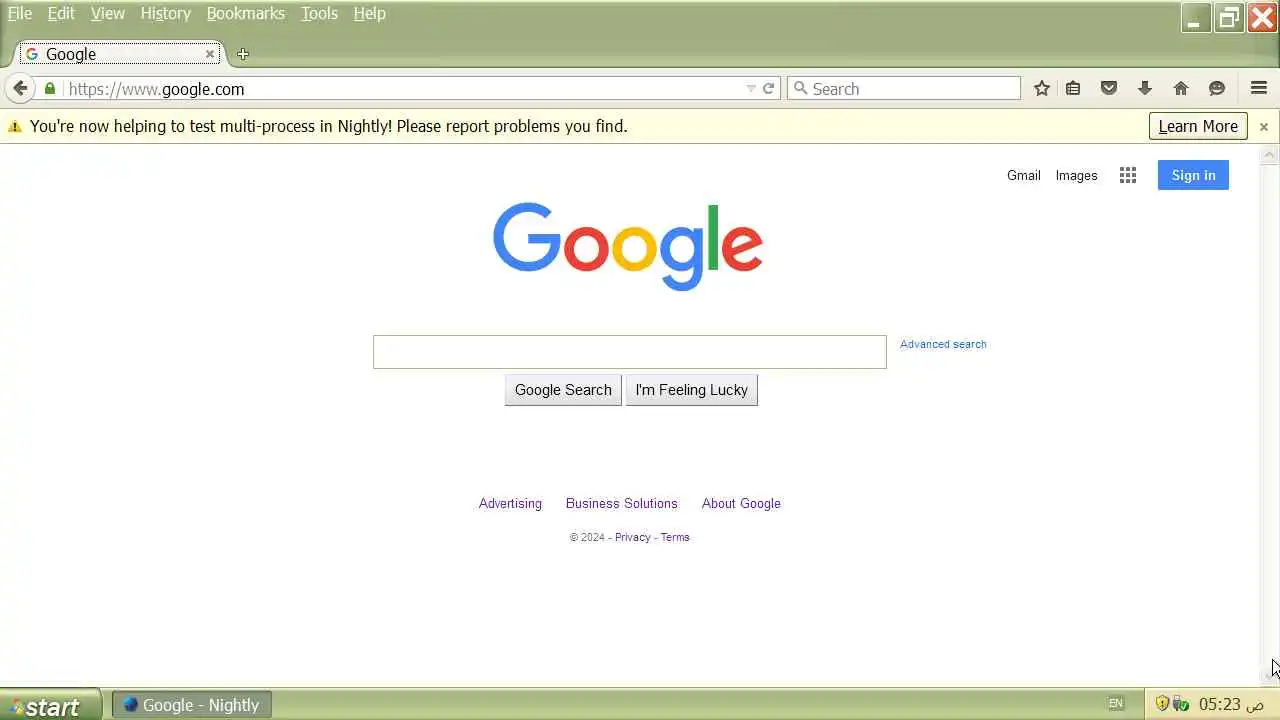
Task: Open the Advertising link
Action: pyautogui.click(x=510, y=503)
